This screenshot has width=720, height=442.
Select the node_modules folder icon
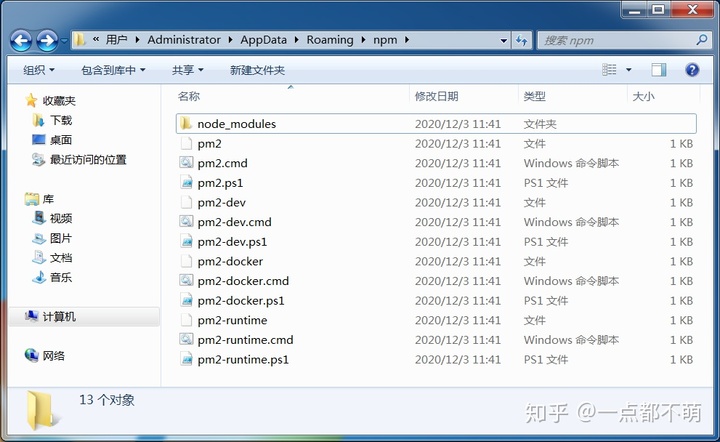click(x=186, y=123)
